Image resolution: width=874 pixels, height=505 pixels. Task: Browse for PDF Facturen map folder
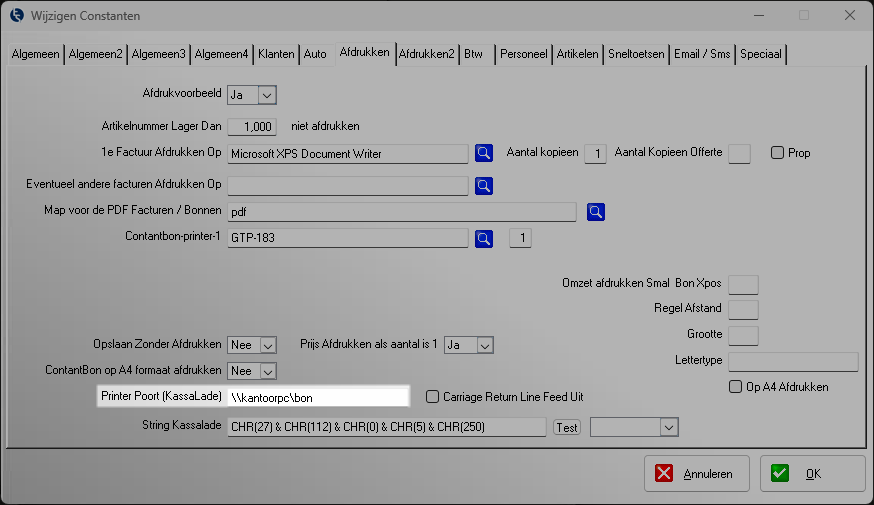tap(596, 211)
